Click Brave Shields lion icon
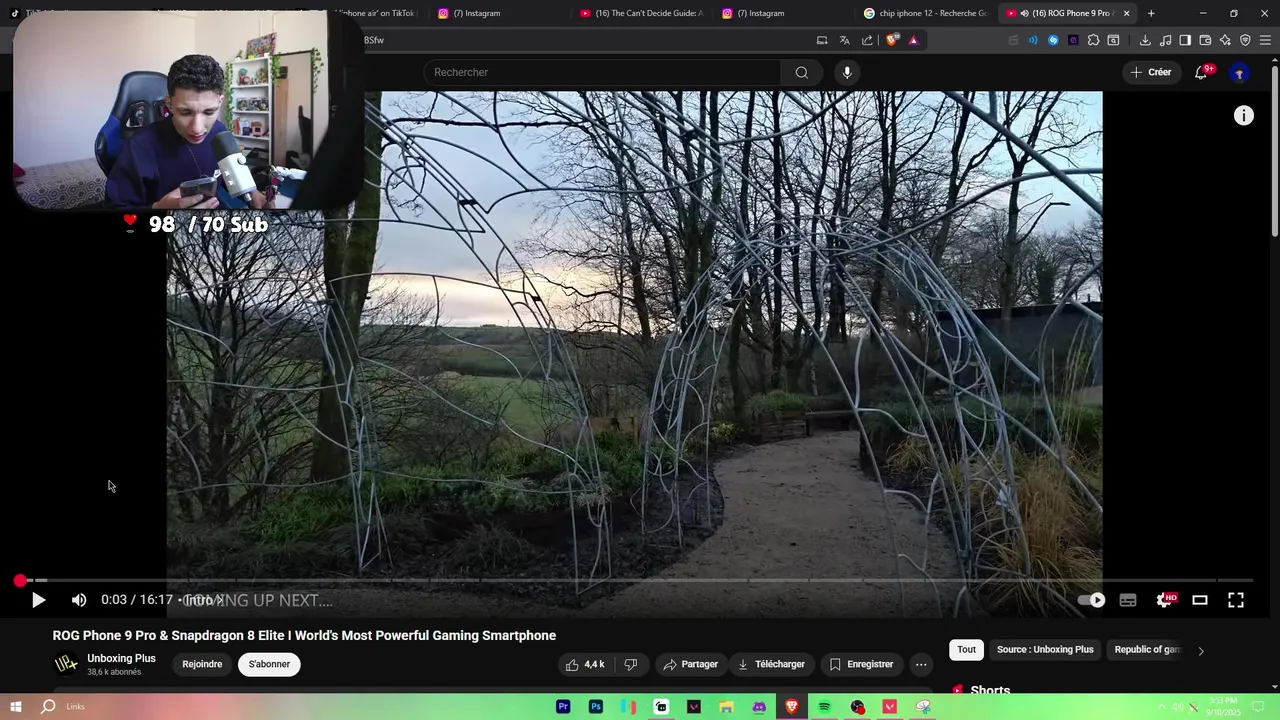Image resolution: width=1280 pixels, height=720 pixels. (892, 40)
